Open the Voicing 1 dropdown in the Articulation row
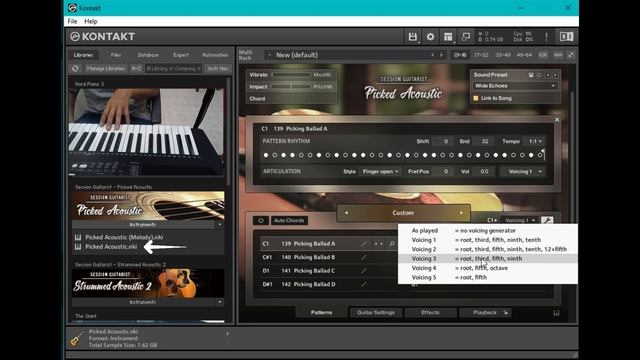The width and height of the screenshot is (640, 360). [522, 171]
